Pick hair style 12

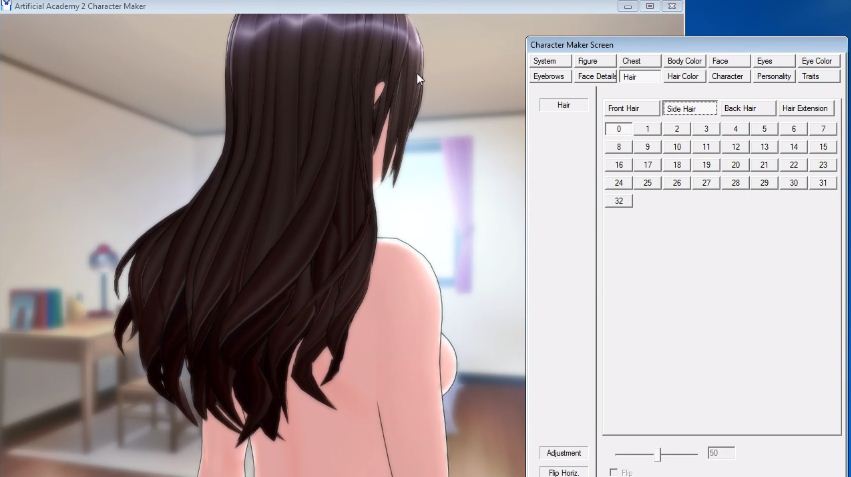click(735, 147)
